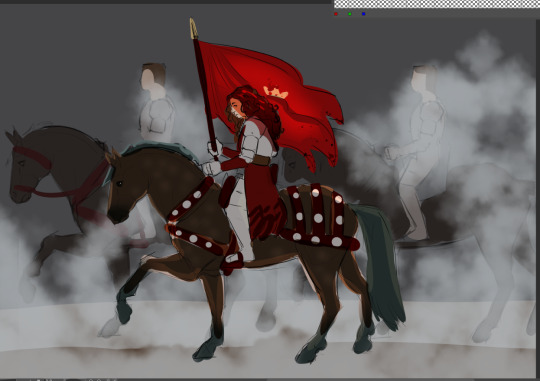Screen dimensions: 540x381
Task: Click the foreground horse's dark green tail
Action: point(379,262)
